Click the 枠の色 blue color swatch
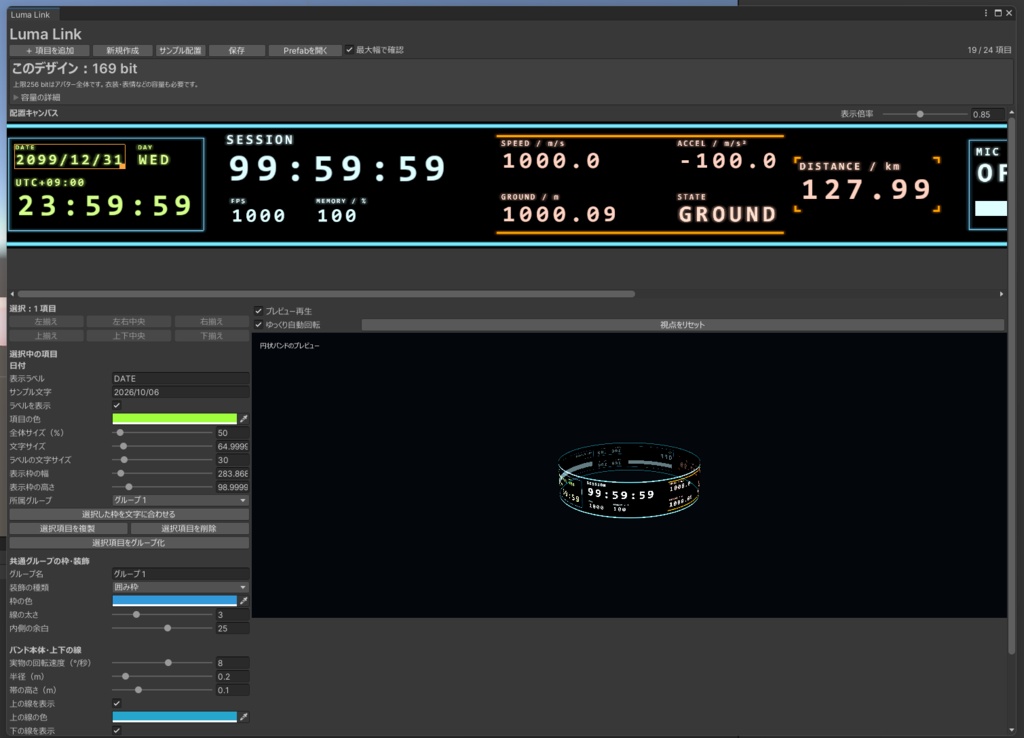This screenshot has width=1024, height=738. (174, 601)
